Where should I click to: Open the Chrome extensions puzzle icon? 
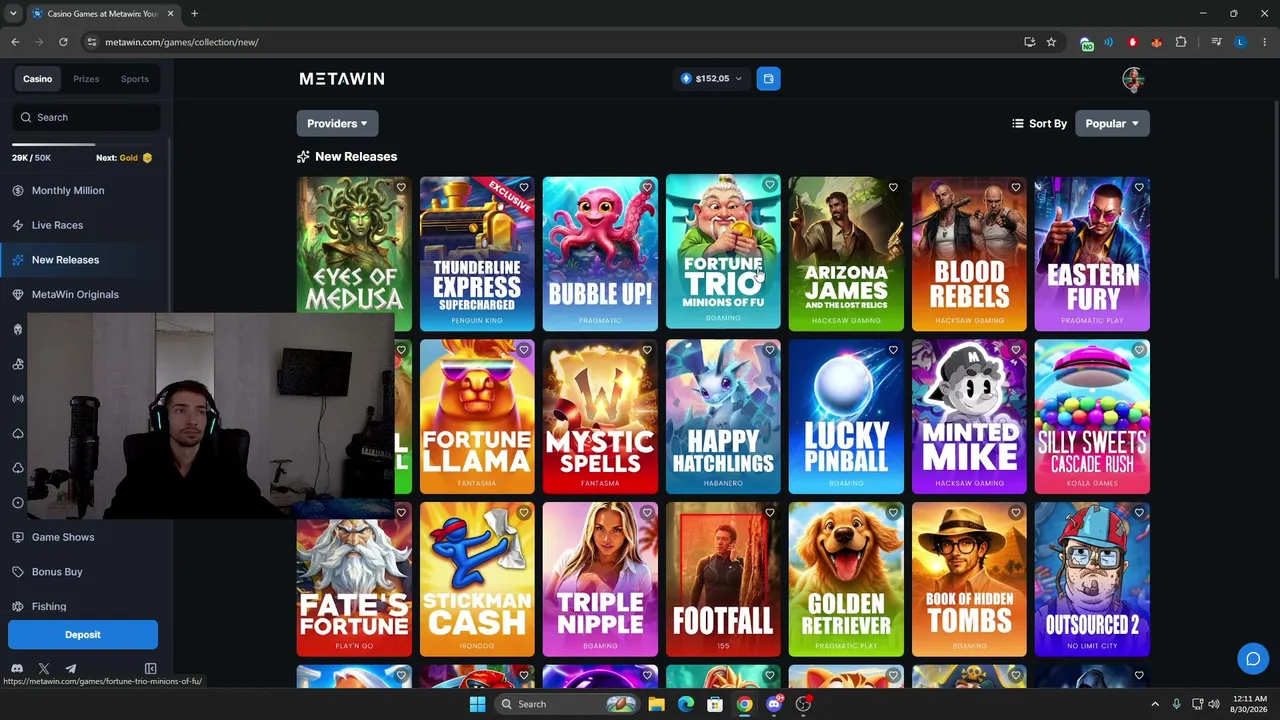click(x=1181, y=42)
